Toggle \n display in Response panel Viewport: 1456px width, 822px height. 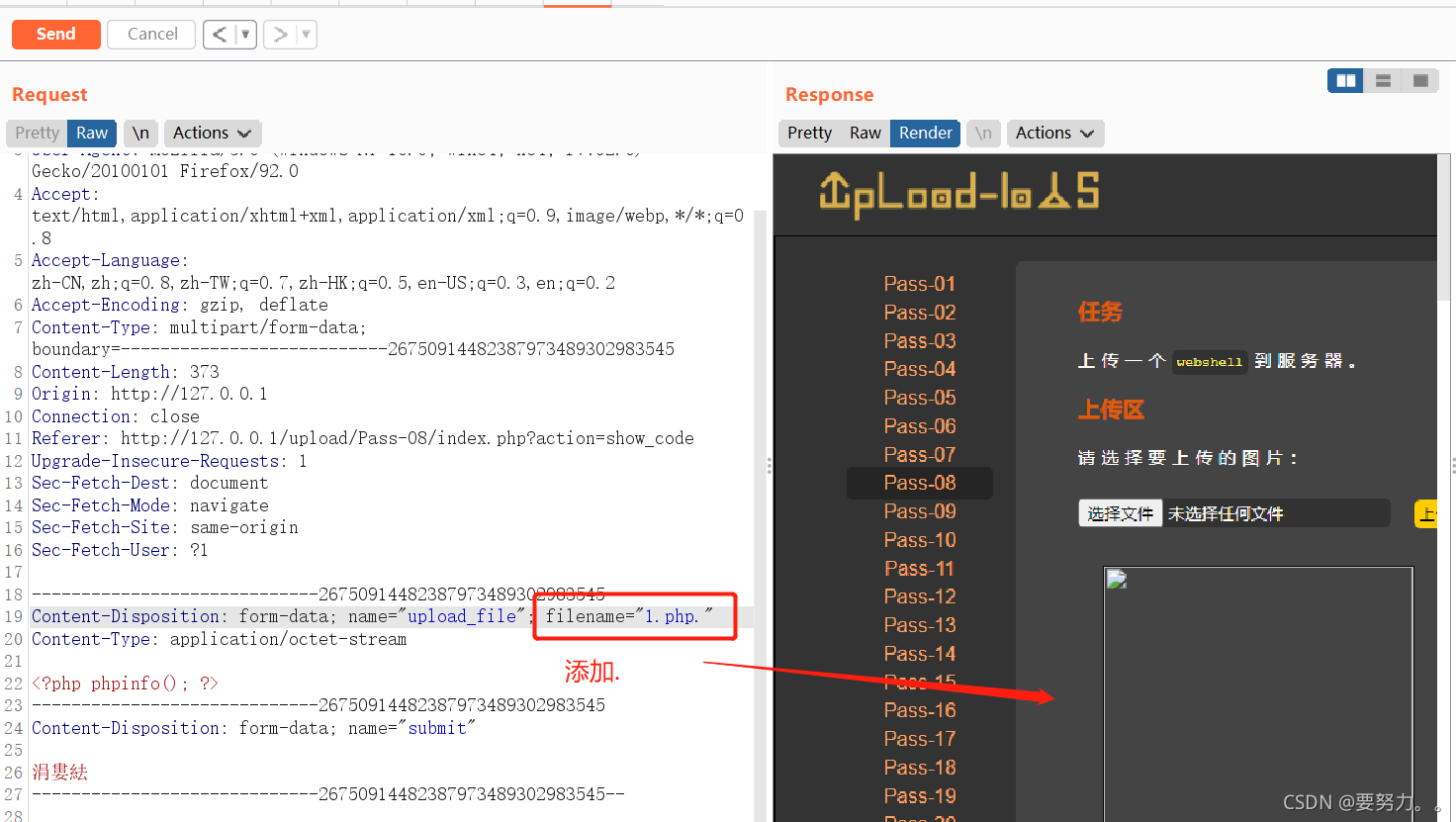pyautogui.click(x=983, y=133)
